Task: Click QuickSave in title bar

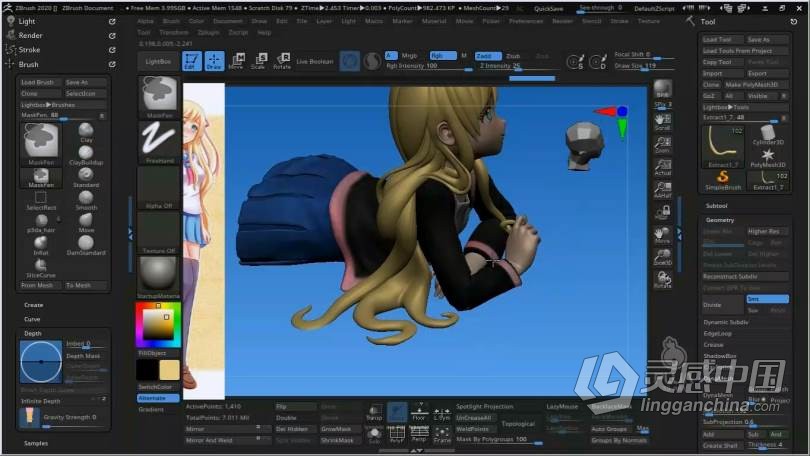Action: [x=549, y=9]
